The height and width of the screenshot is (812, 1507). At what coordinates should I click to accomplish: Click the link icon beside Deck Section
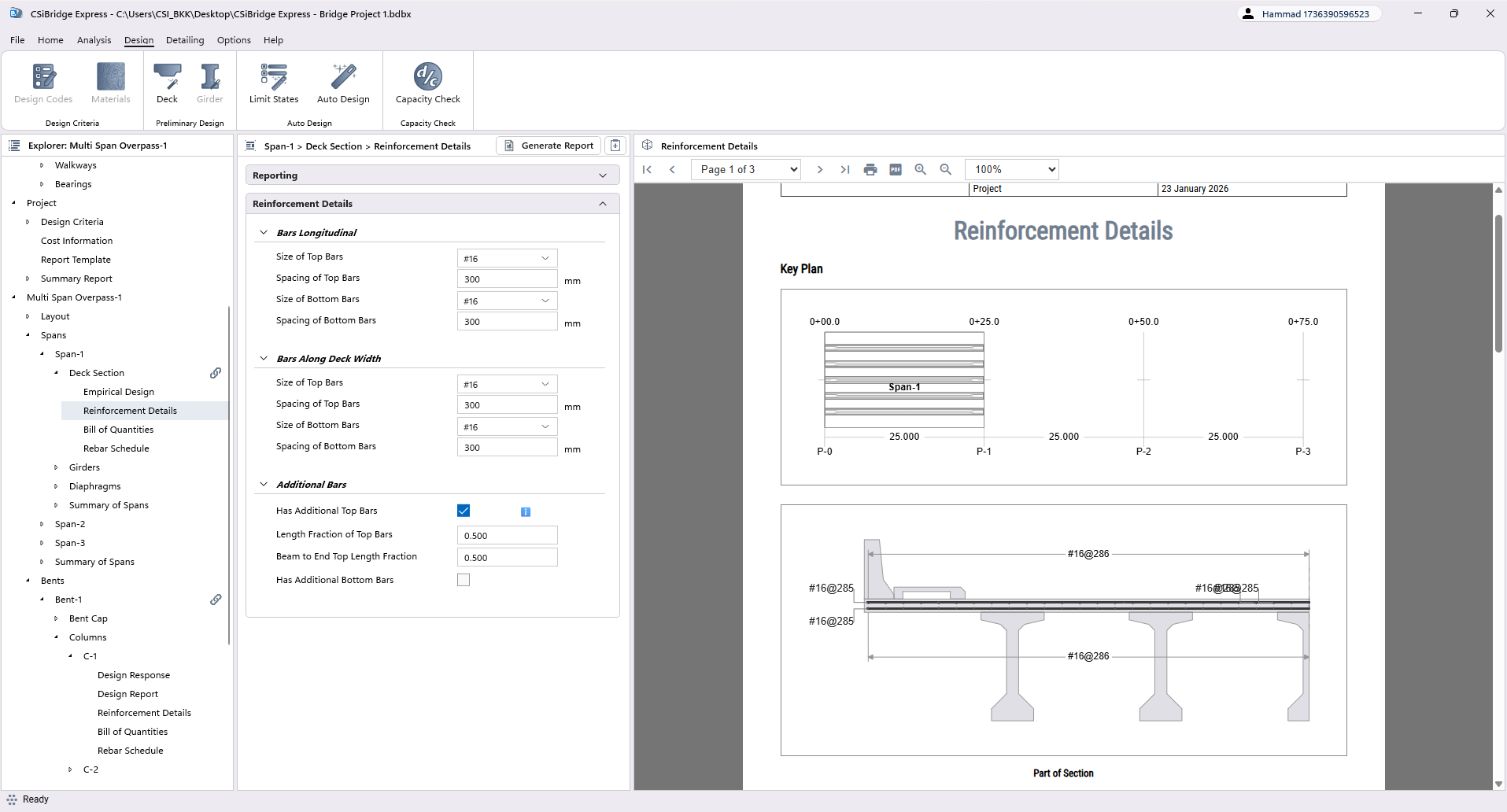[215, 373]
